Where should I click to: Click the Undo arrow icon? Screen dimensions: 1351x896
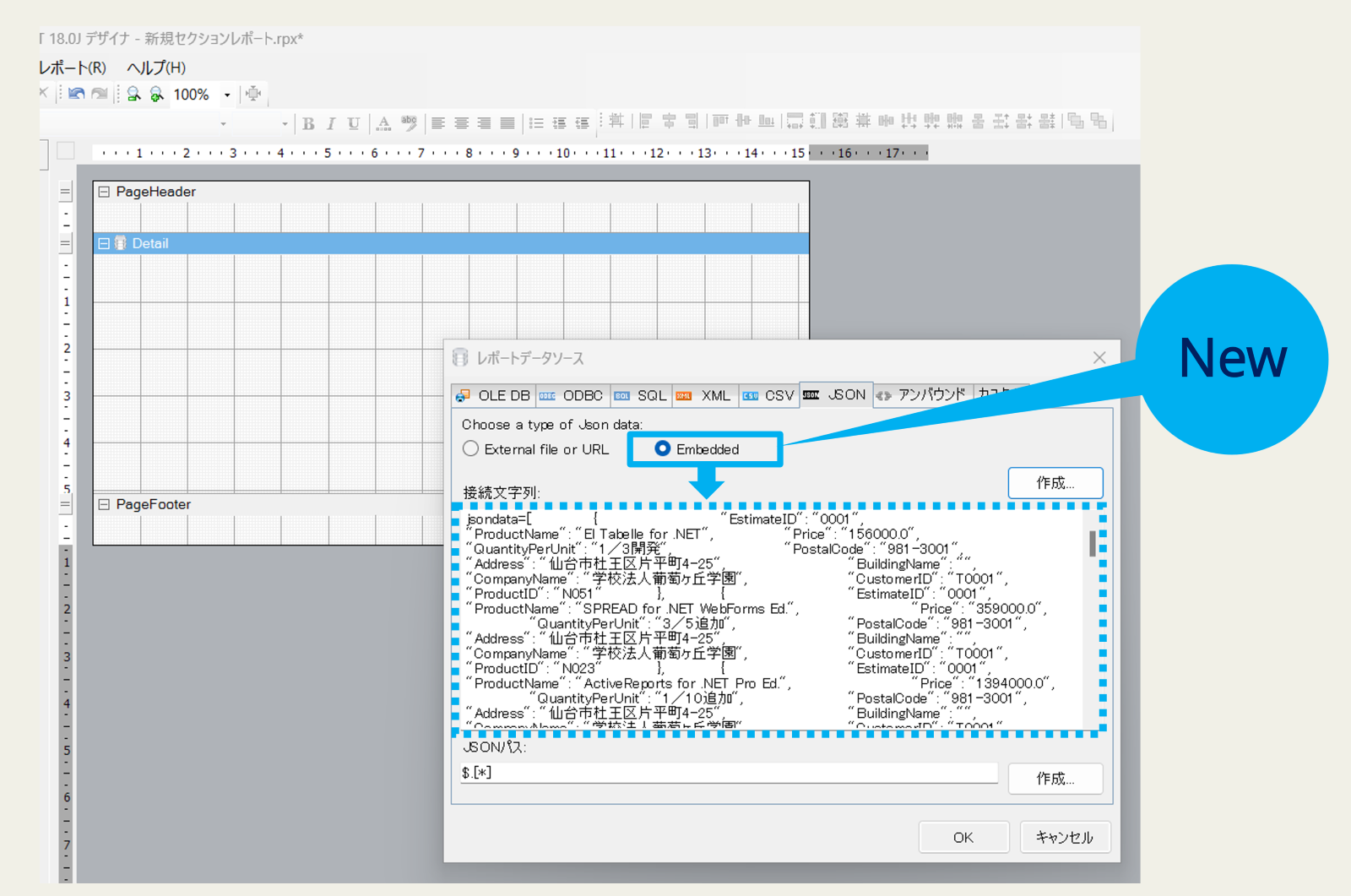click(77, 94)
